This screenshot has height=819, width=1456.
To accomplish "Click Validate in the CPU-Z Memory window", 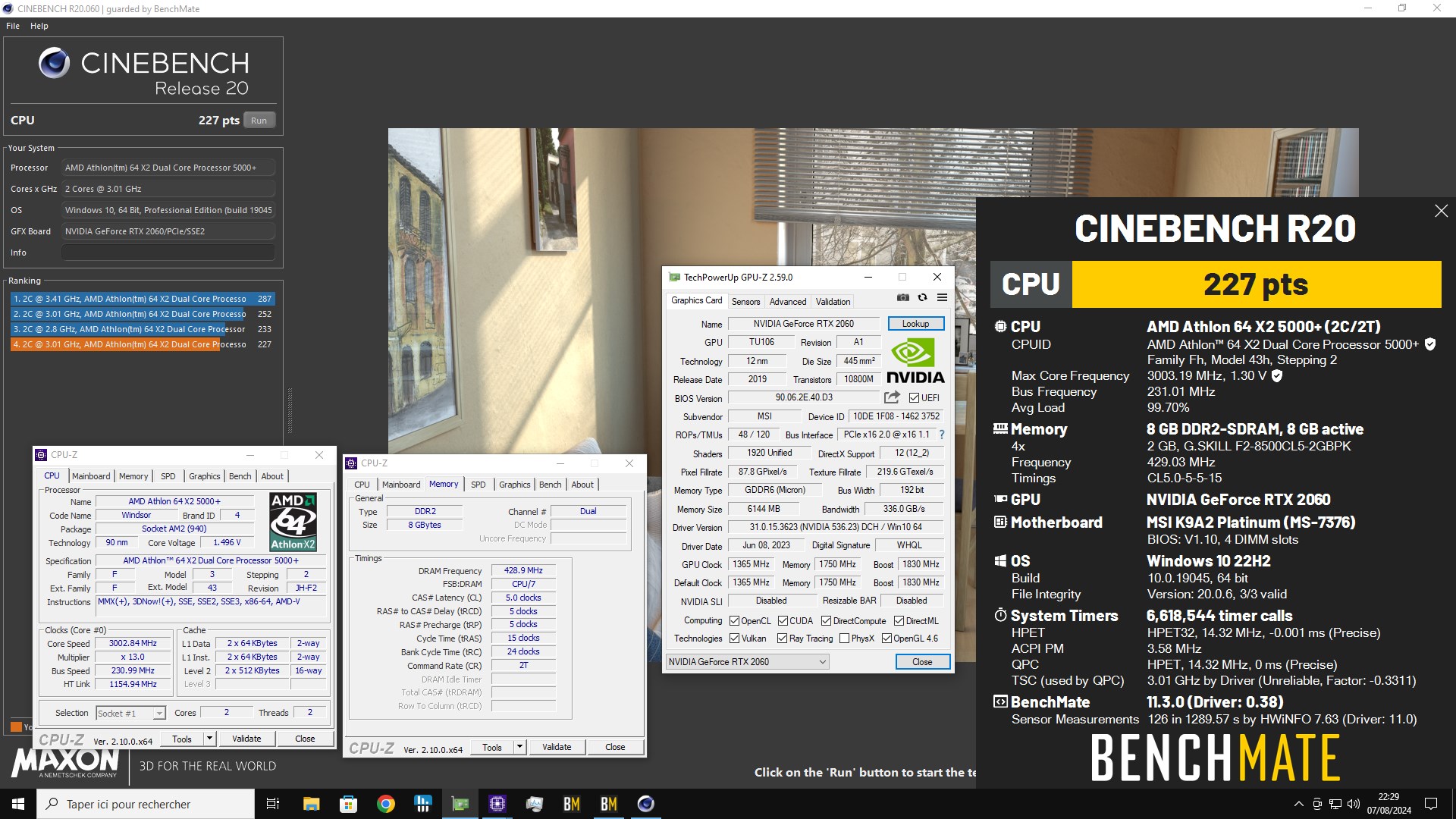I will 557,747.
